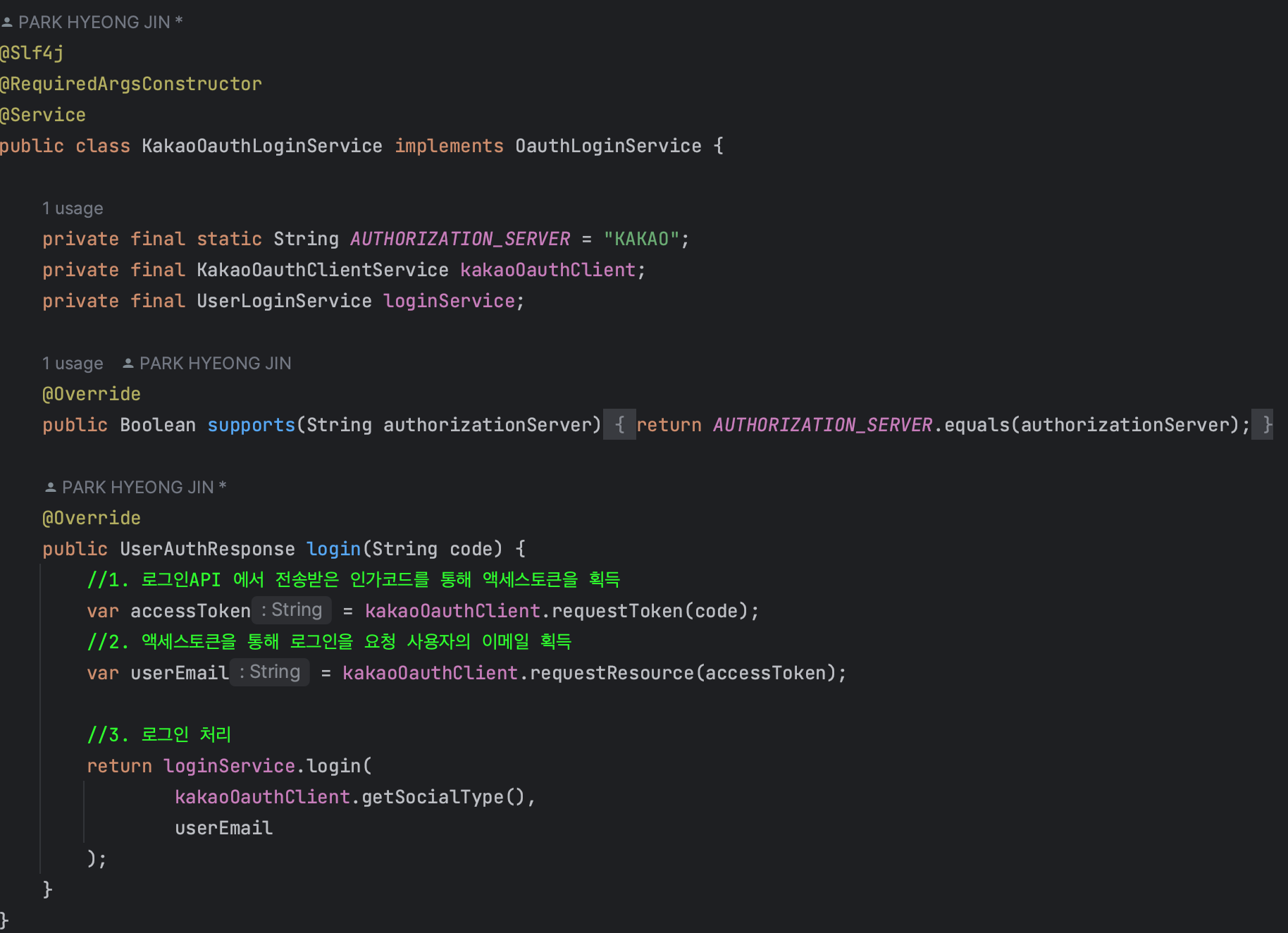Screen dimensions: 1288x933
Task: Click the OauthLoginService interface name
Action: (608, 147)
